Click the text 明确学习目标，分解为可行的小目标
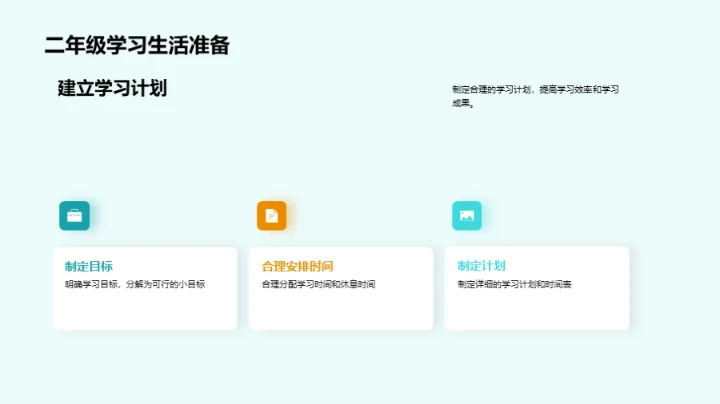 (135, 284)
